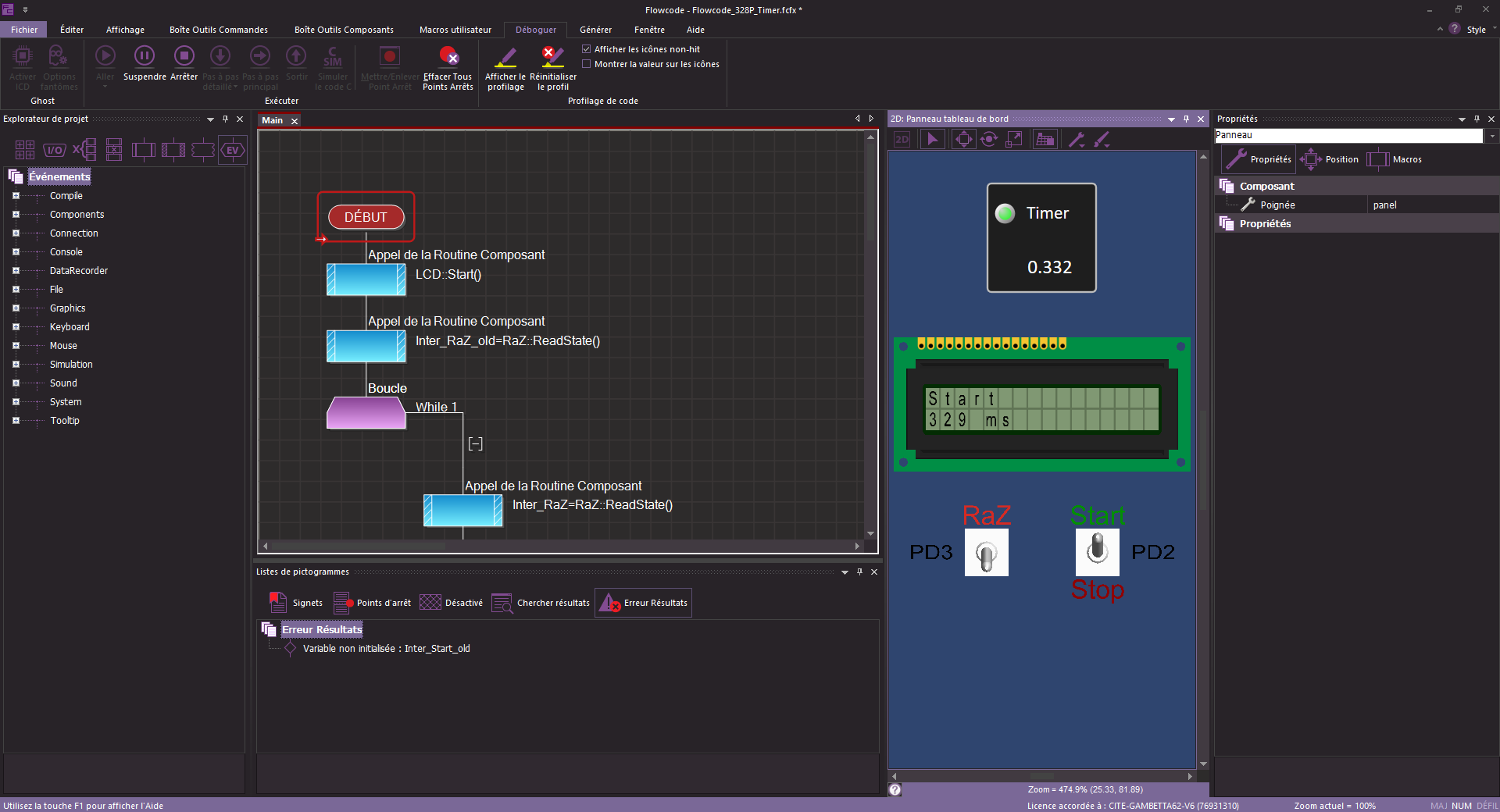This screenshot has width=1500, height=812.
Task: Click the DÉBUT start block
Action: tap(366, 217)
